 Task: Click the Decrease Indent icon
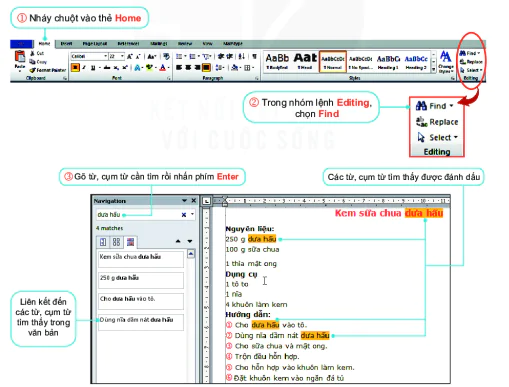coord(220,56)
